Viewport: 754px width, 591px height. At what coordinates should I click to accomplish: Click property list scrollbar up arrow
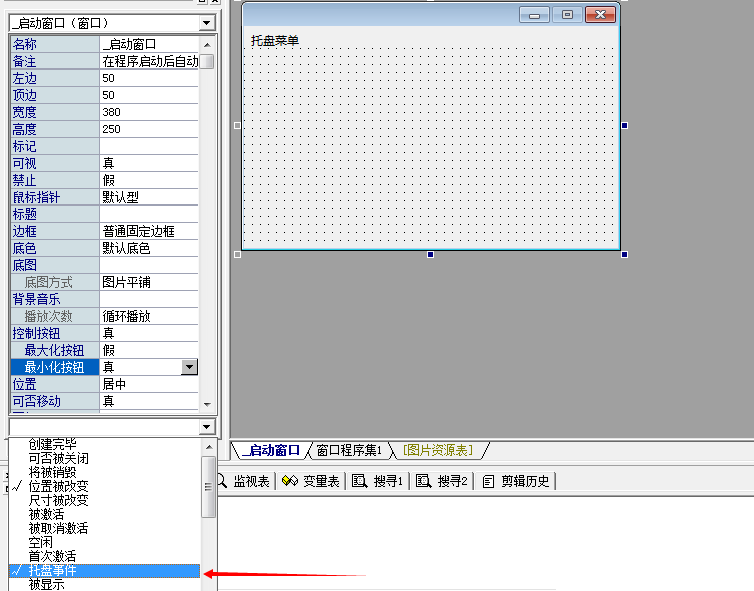[207, 45]
